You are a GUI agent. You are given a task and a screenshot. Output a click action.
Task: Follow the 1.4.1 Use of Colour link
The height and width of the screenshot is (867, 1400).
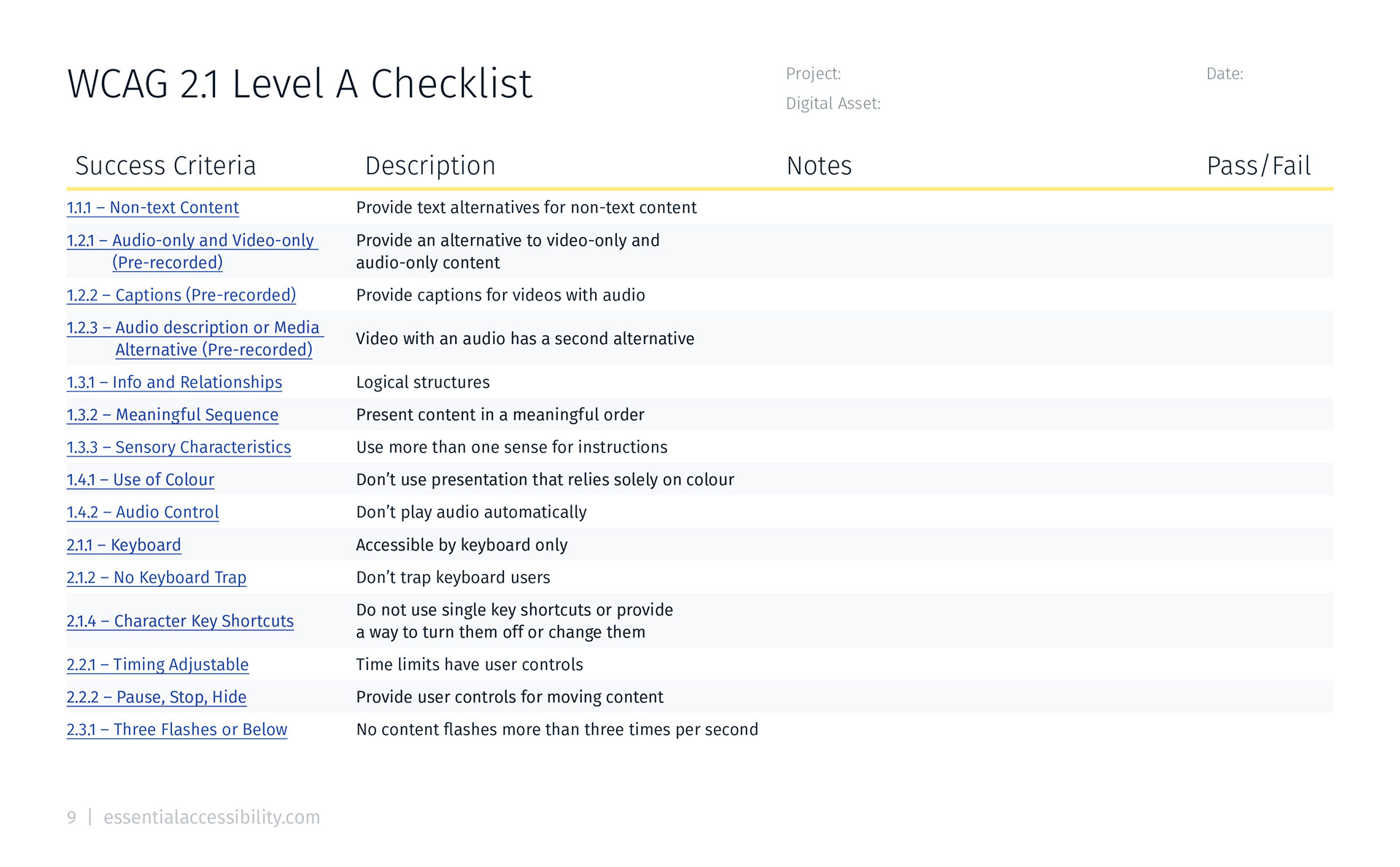pos(140,480)
